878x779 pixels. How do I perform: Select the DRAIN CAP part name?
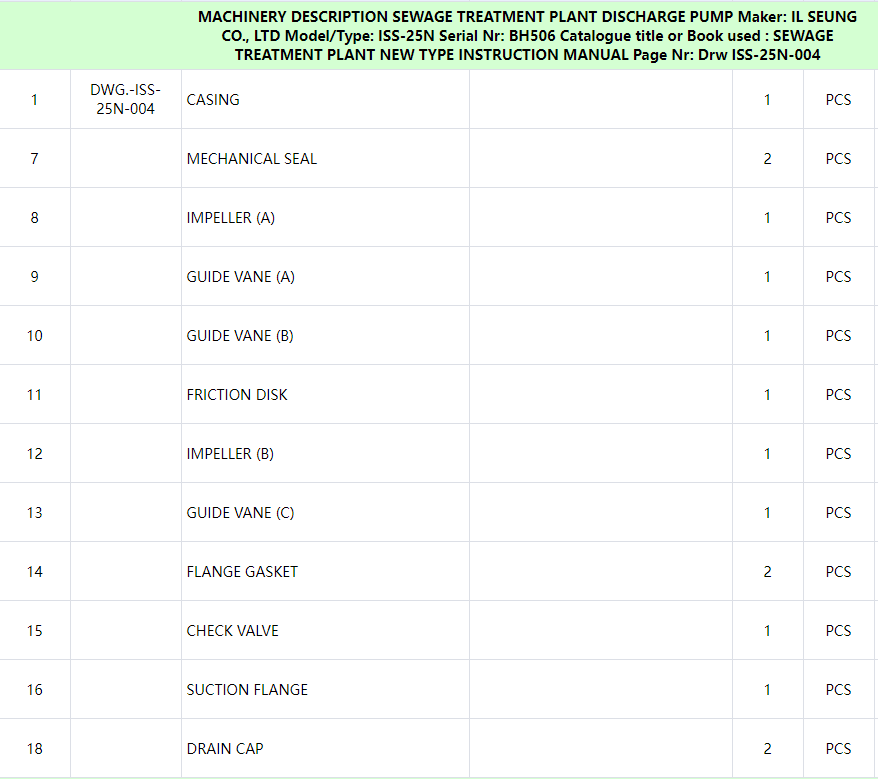tap(225, 749)
